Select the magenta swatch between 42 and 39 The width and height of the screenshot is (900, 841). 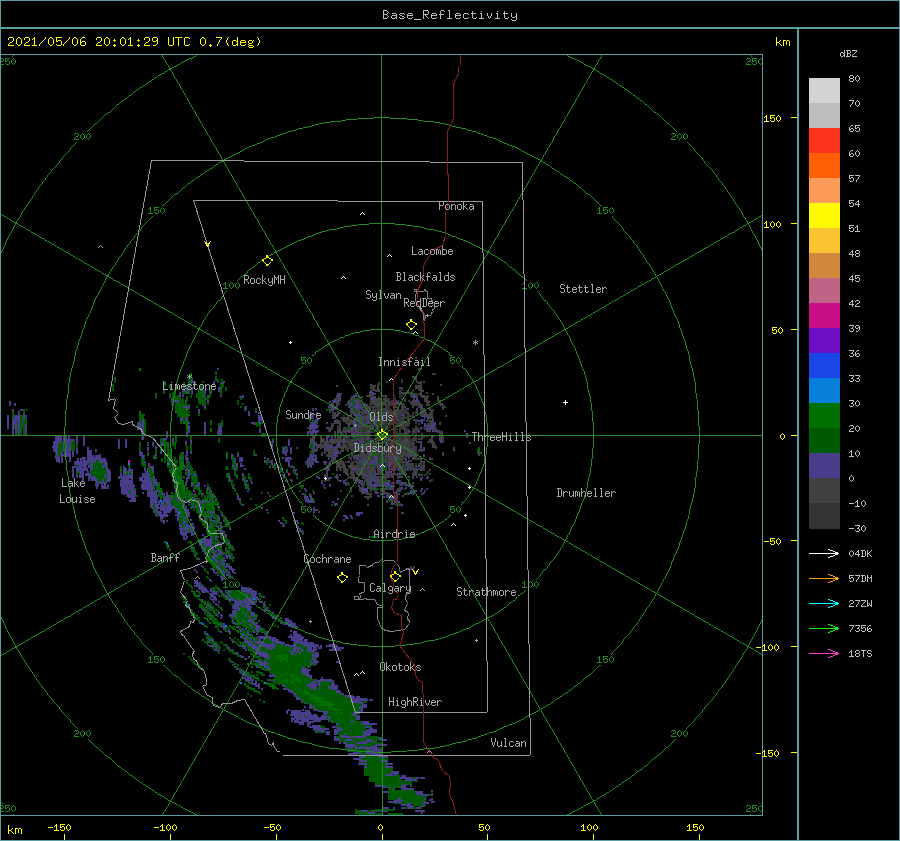824,316
